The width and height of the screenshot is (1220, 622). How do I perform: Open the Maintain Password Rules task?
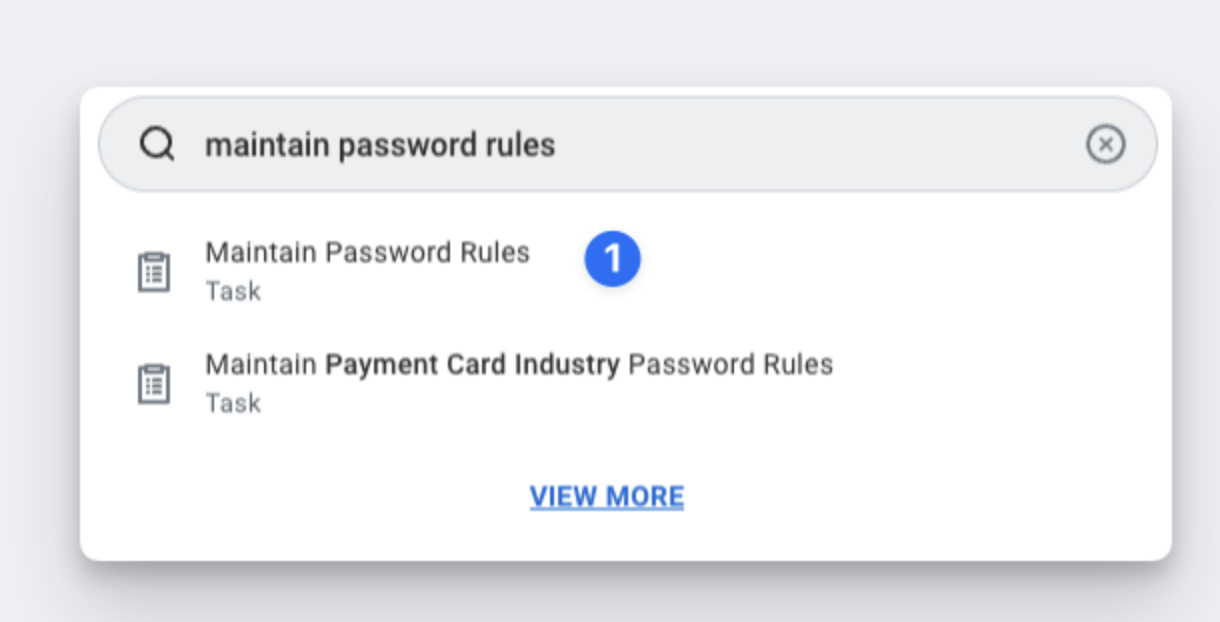point(367,253)
